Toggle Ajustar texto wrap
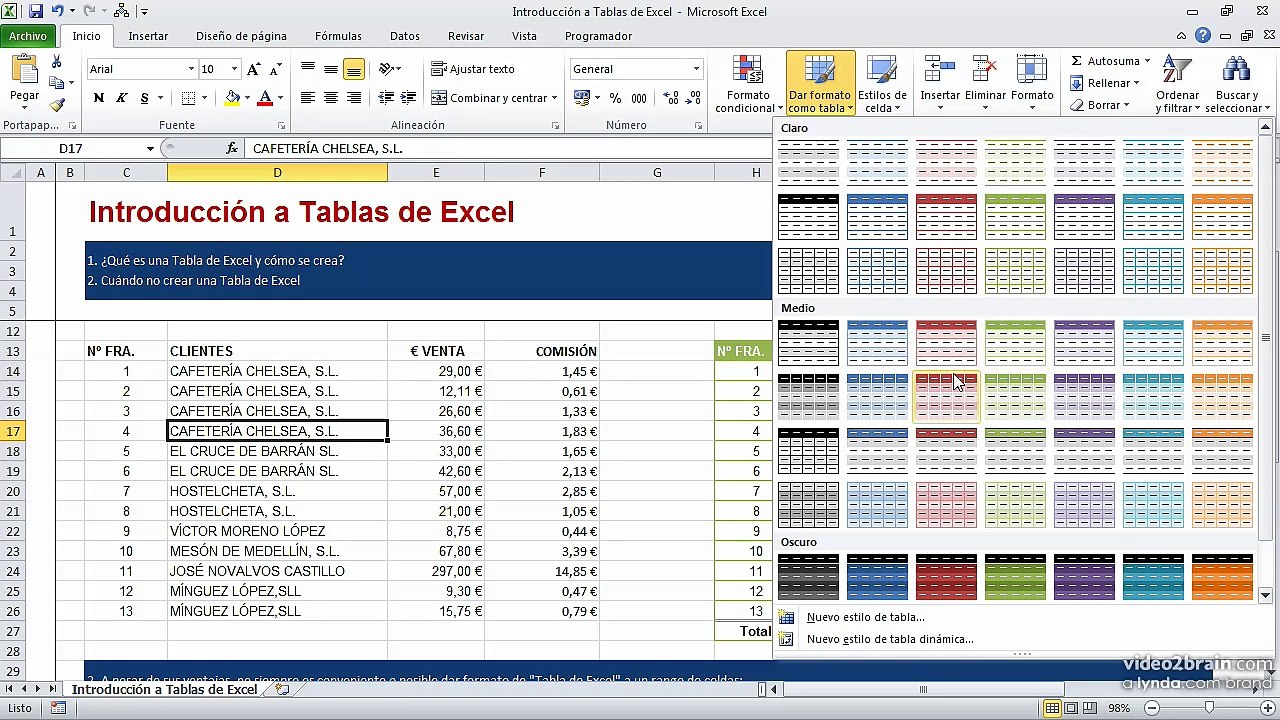 (473, 69)
